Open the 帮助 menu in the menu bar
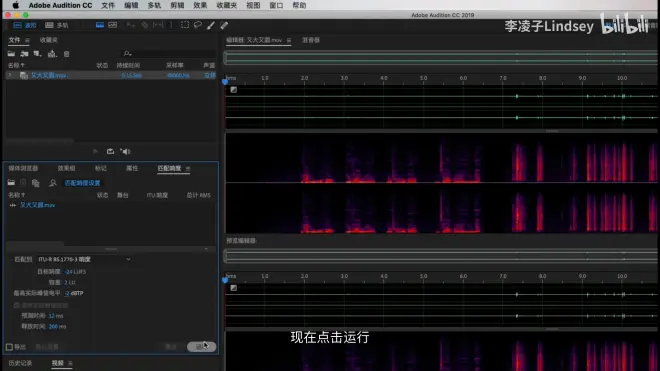This screenshot has height=371, width=660. (299, 5)
